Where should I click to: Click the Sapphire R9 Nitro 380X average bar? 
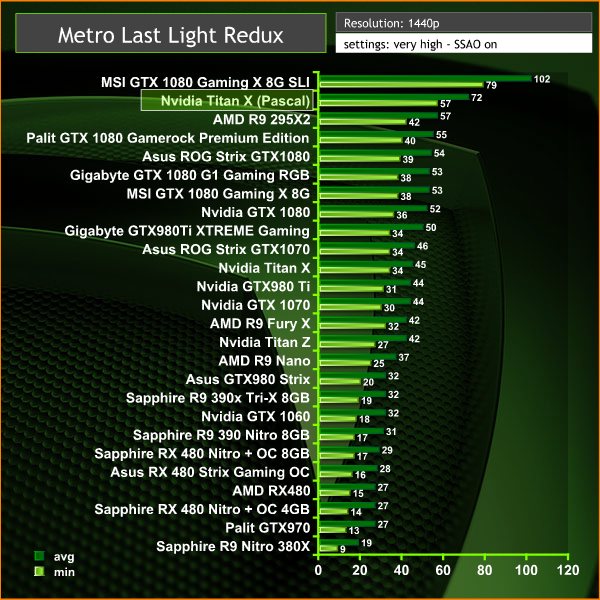coord(339,543)
